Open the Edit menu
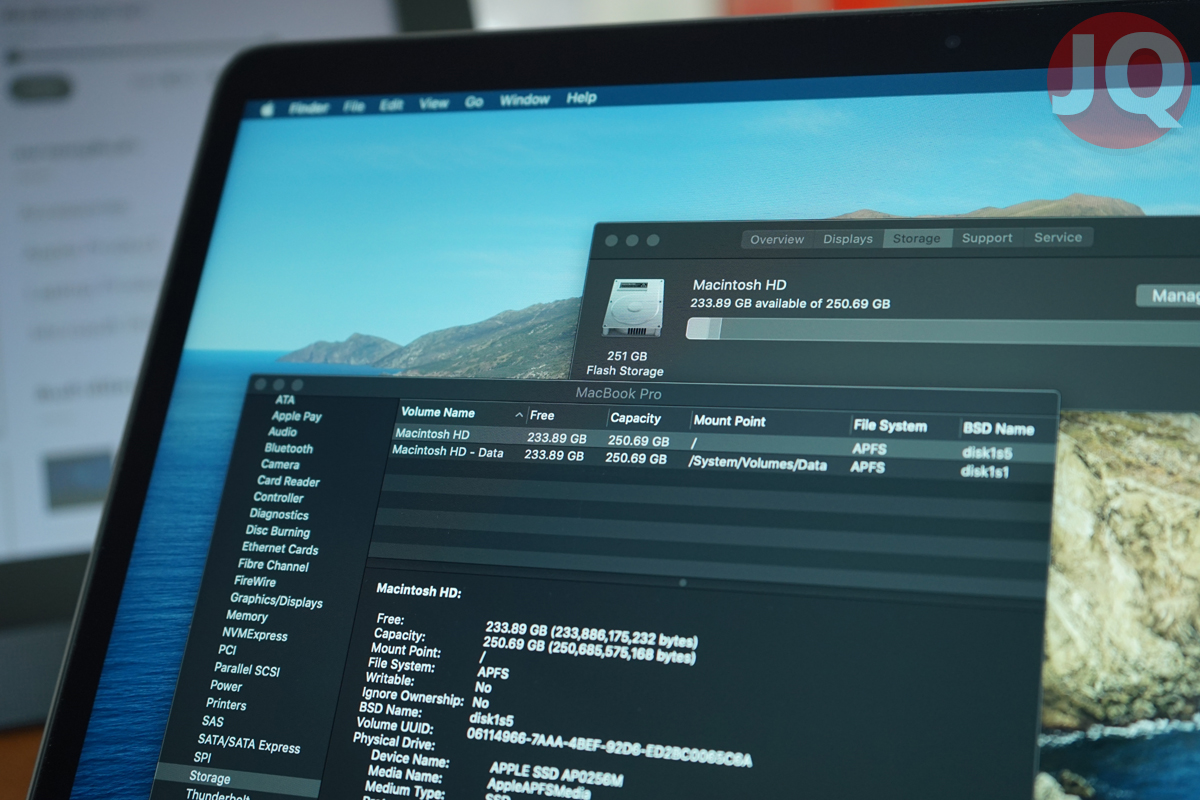The width and height of the screenshot is (1200, 800). click(x=391, y=104)
